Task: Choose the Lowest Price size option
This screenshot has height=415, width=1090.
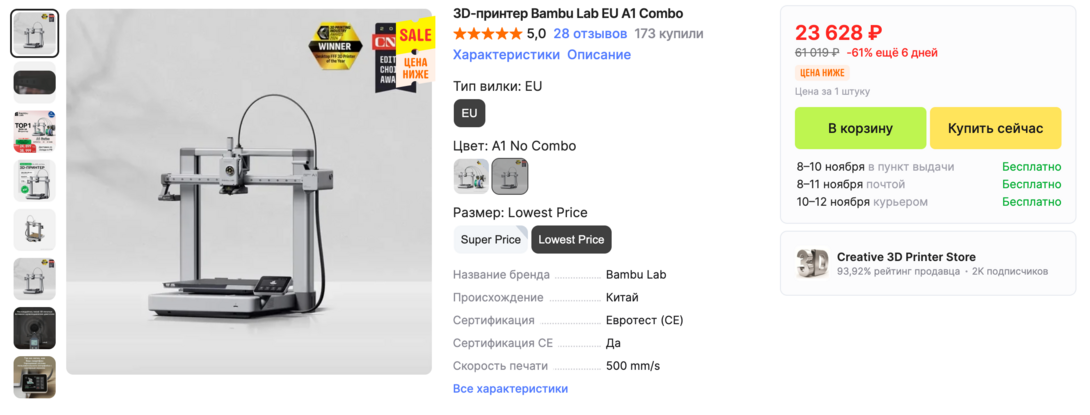Action: 571,240
